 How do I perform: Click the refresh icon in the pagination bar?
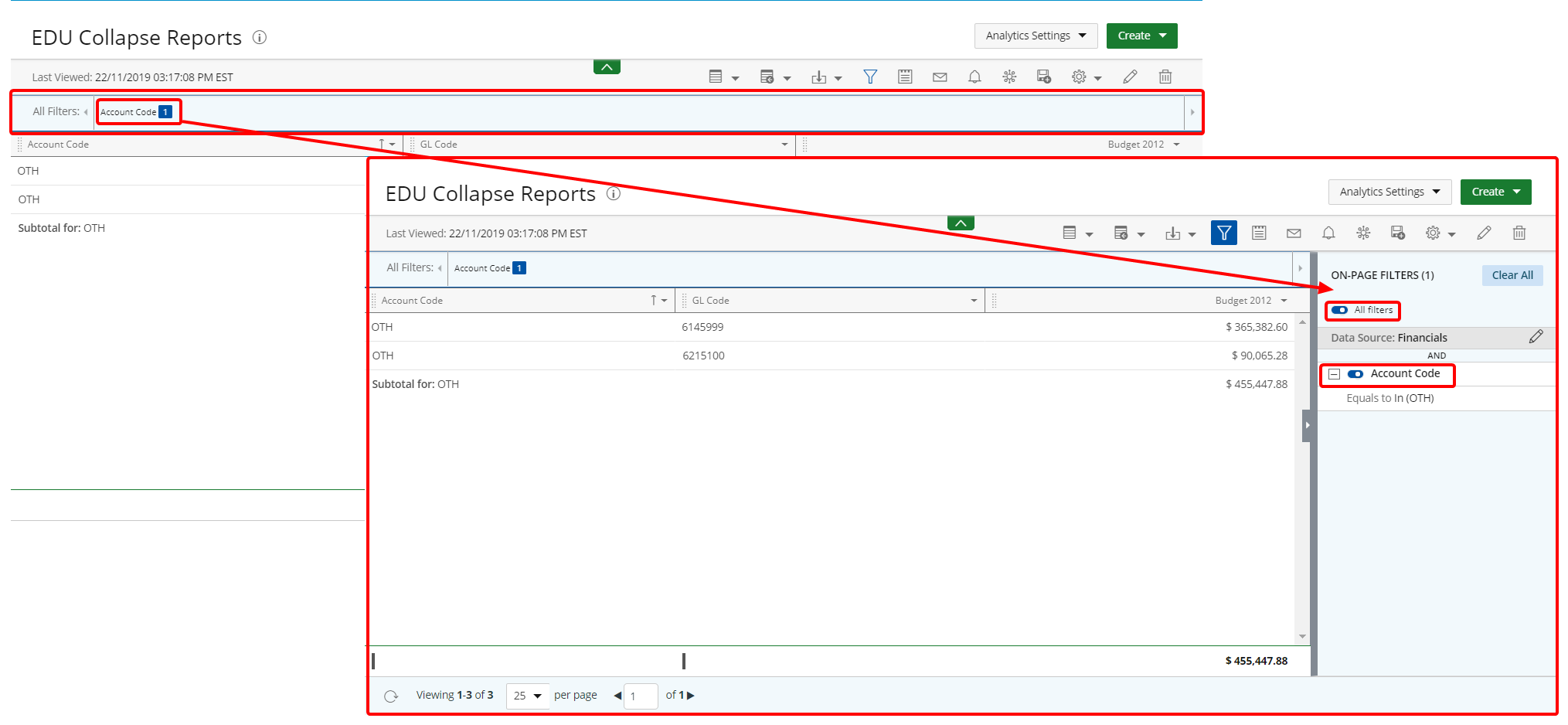[x=391, y=696]
